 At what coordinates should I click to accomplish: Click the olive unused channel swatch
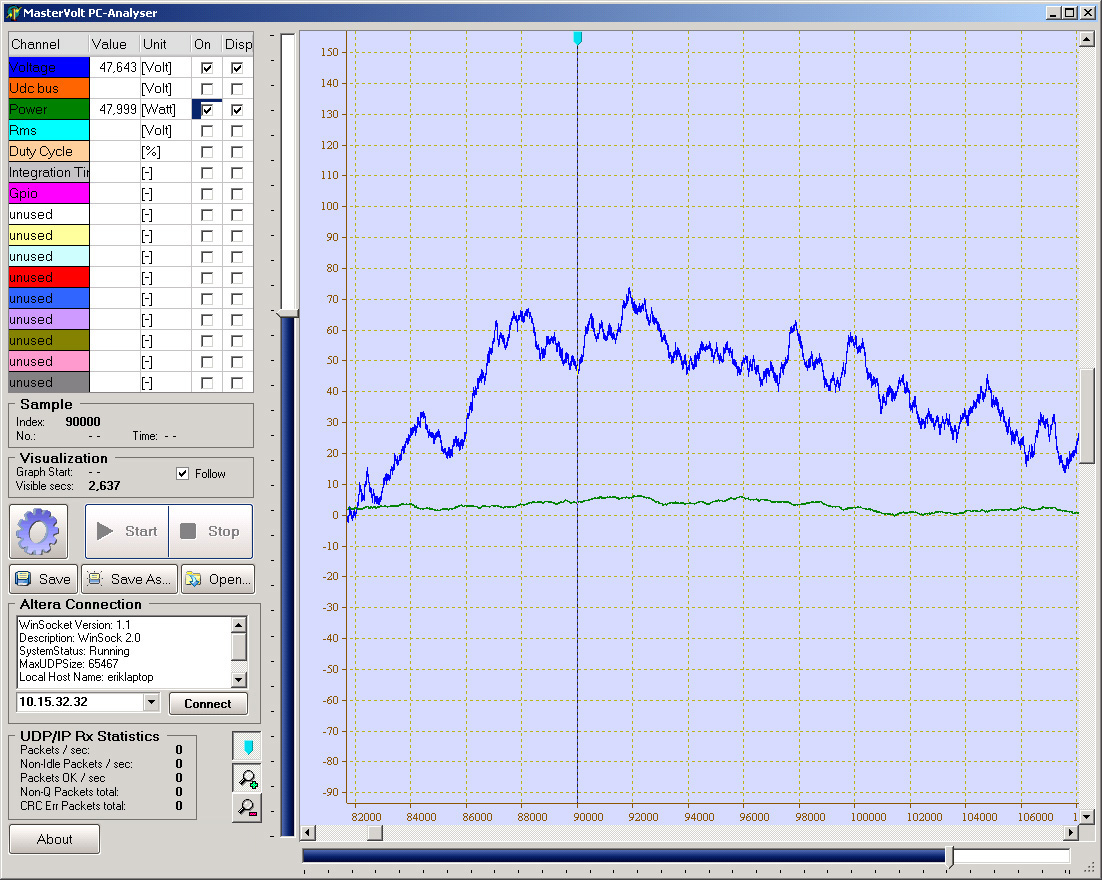[48, 341]
